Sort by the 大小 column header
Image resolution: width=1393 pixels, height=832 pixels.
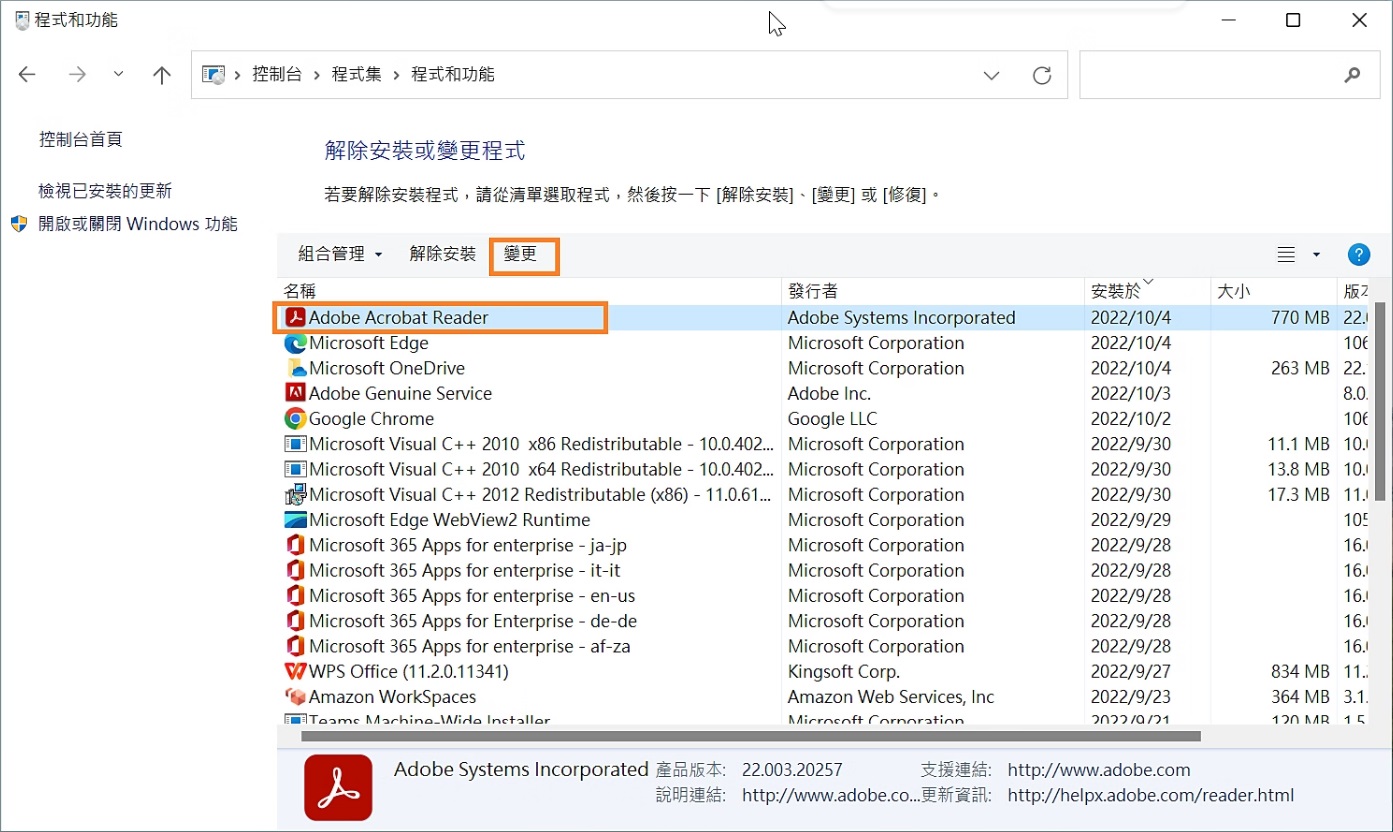click(x=1273, y=291)
